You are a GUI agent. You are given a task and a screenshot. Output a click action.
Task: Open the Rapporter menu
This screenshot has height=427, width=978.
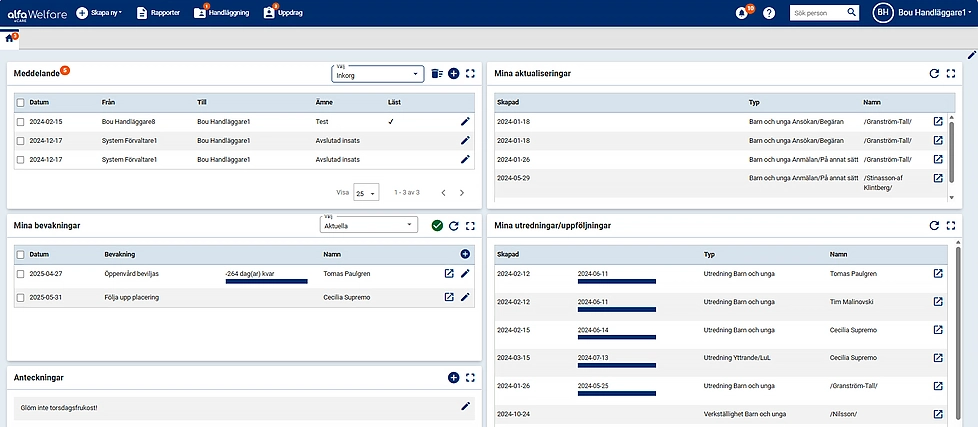pyautogui.click(x=158, y=13)
